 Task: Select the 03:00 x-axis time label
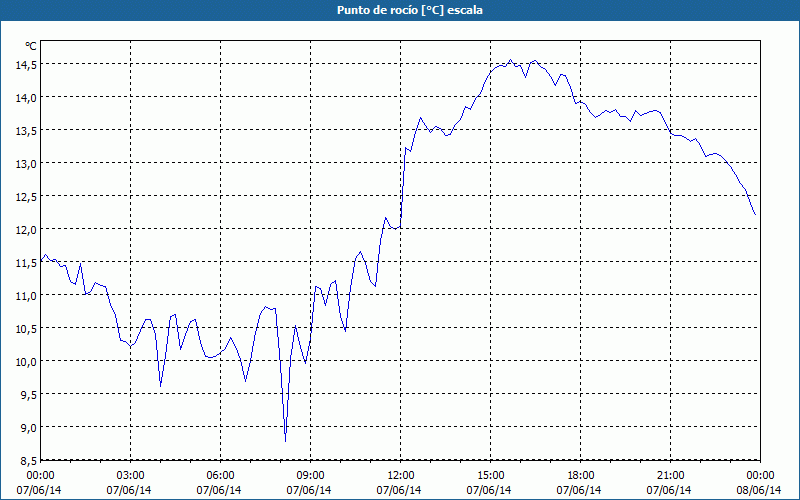(130, 476)
